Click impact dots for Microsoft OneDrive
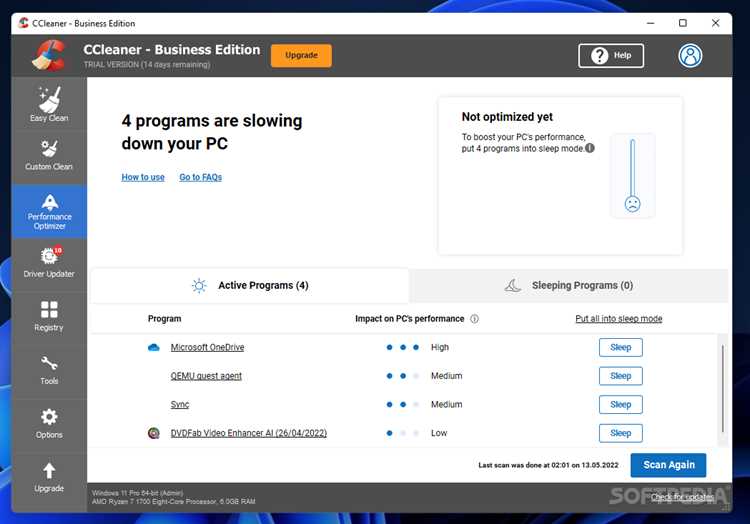The height and width of the screenshot is (524, 750). (403, 348)
